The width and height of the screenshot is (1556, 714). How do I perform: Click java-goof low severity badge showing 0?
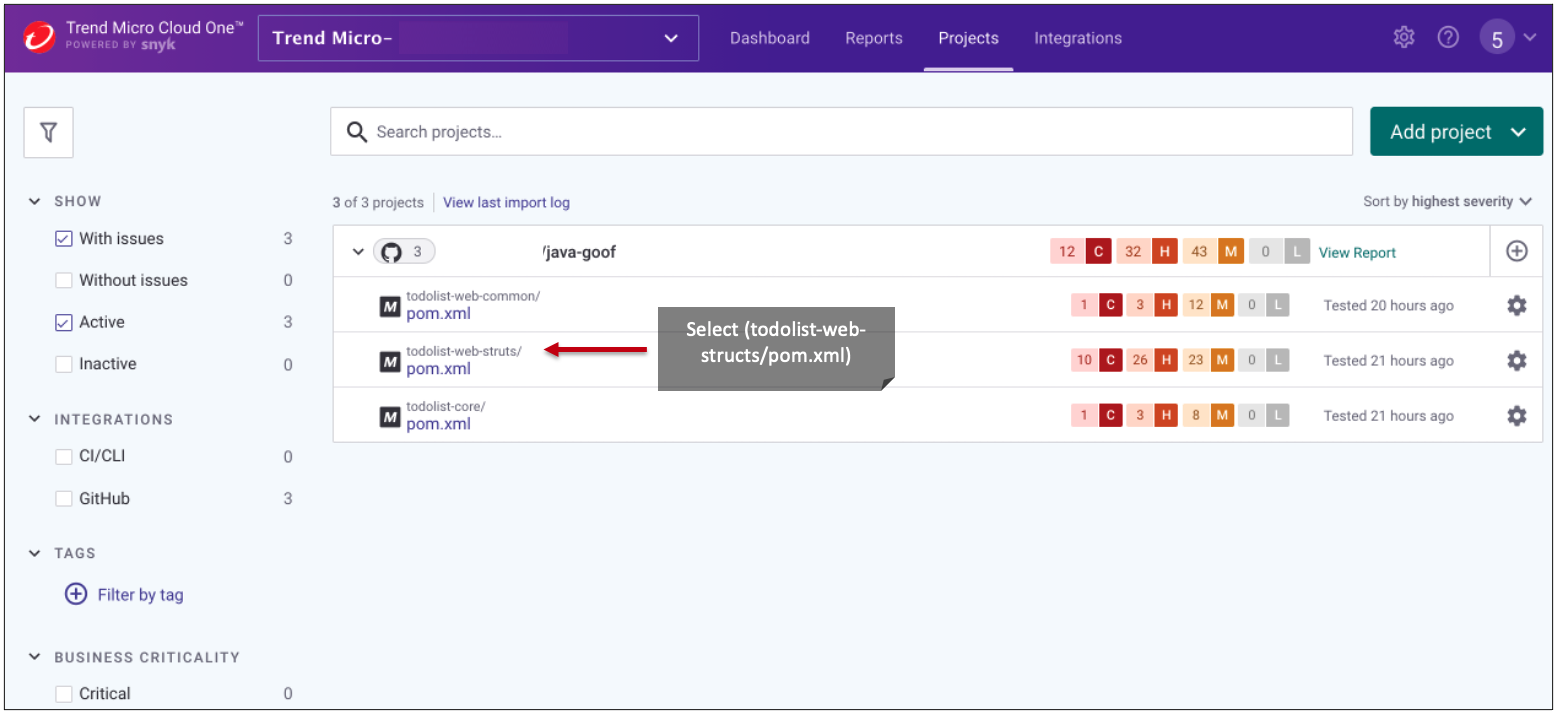[1278, 252]
